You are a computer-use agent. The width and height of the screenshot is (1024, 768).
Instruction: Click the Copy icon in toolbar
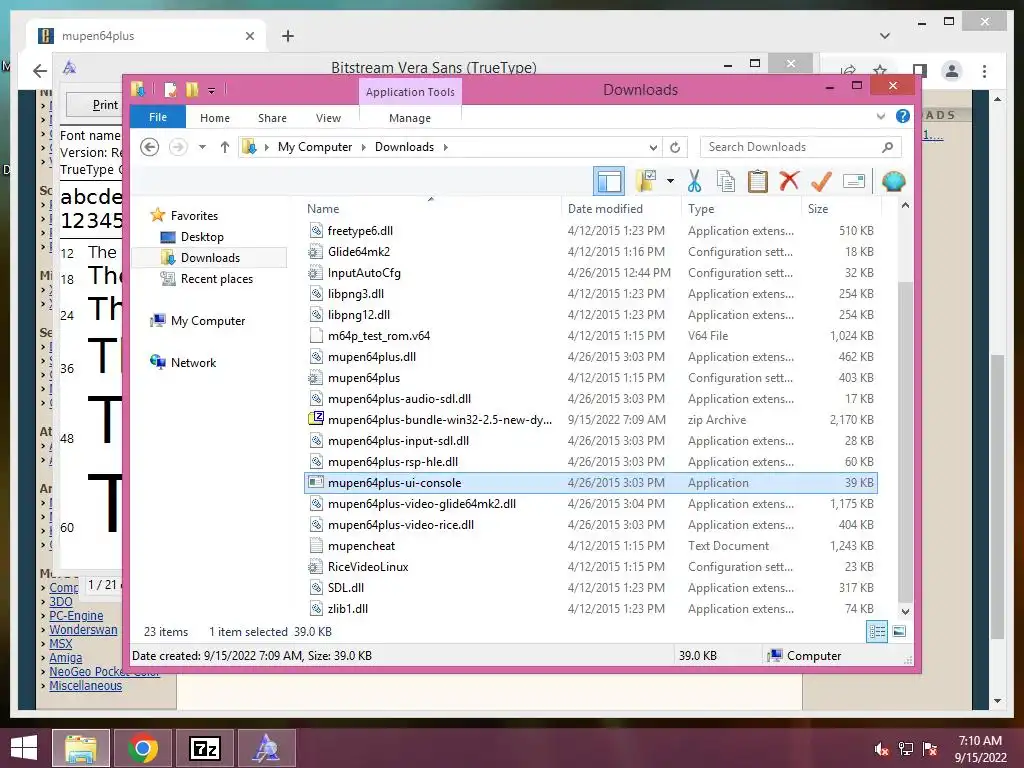(726, 181)
